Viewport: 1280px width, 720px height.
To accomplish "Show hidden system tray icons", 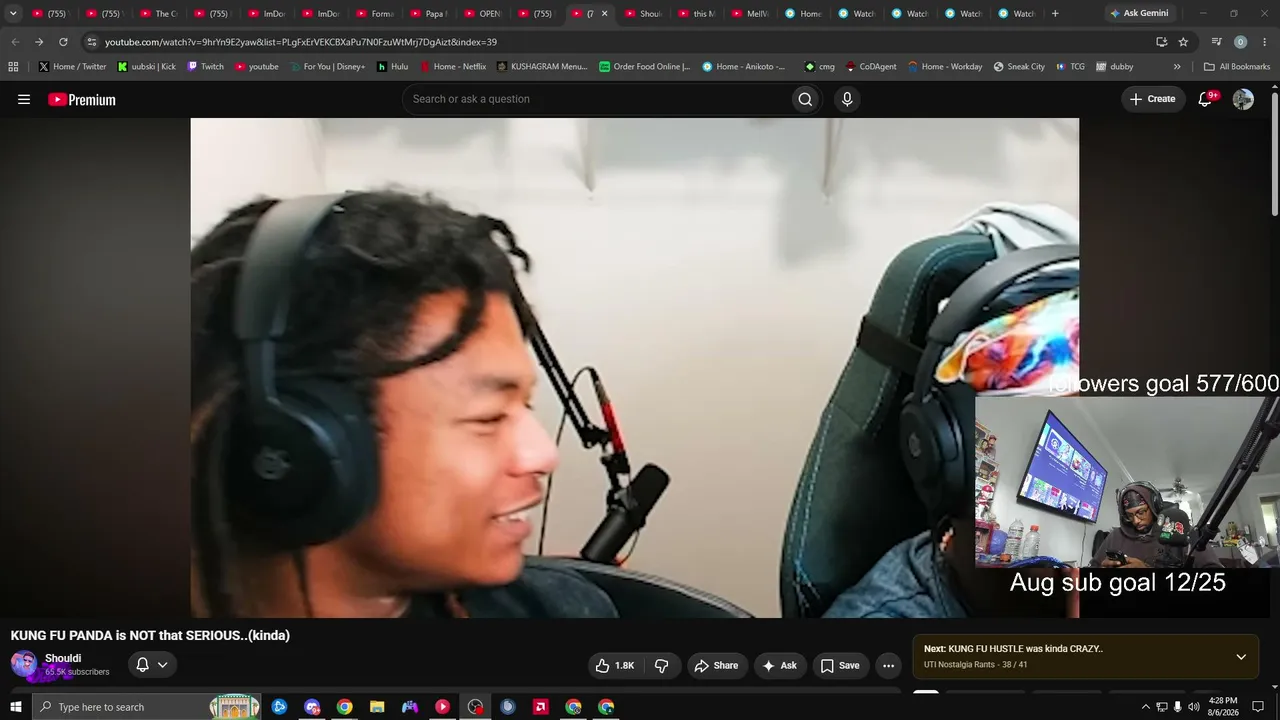I will click(1146, 707).
